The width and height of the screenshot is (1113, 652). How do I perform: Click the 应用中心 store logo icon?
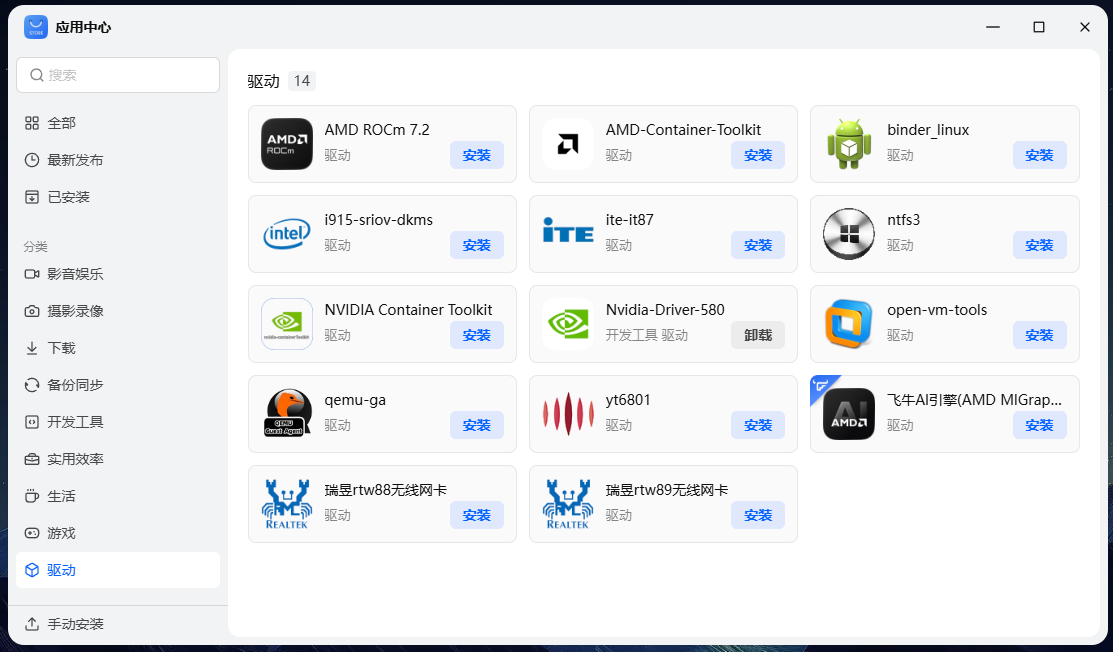tap(36, 27)
